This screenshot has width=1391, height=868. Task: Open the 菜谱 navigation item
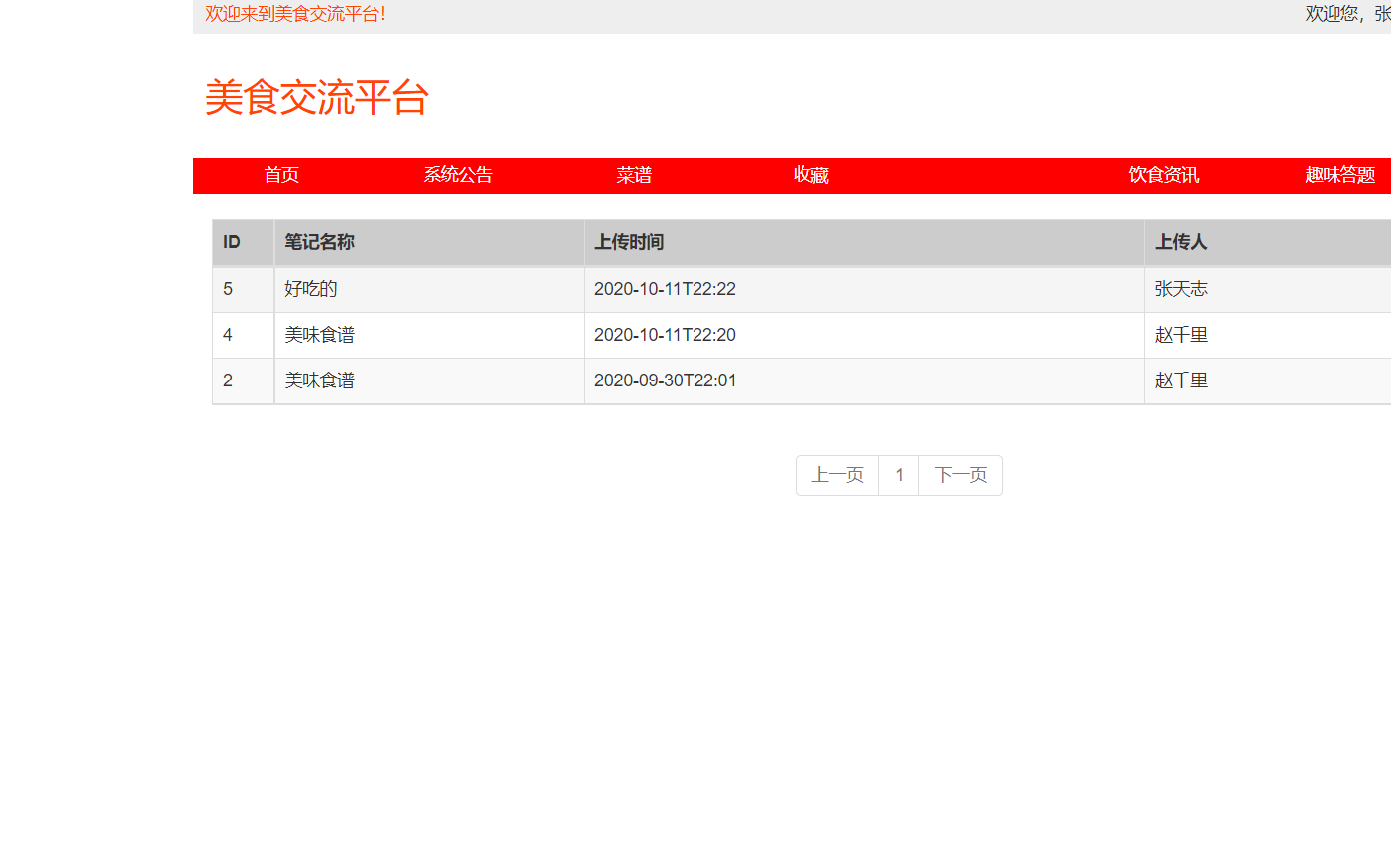[634, 175]
